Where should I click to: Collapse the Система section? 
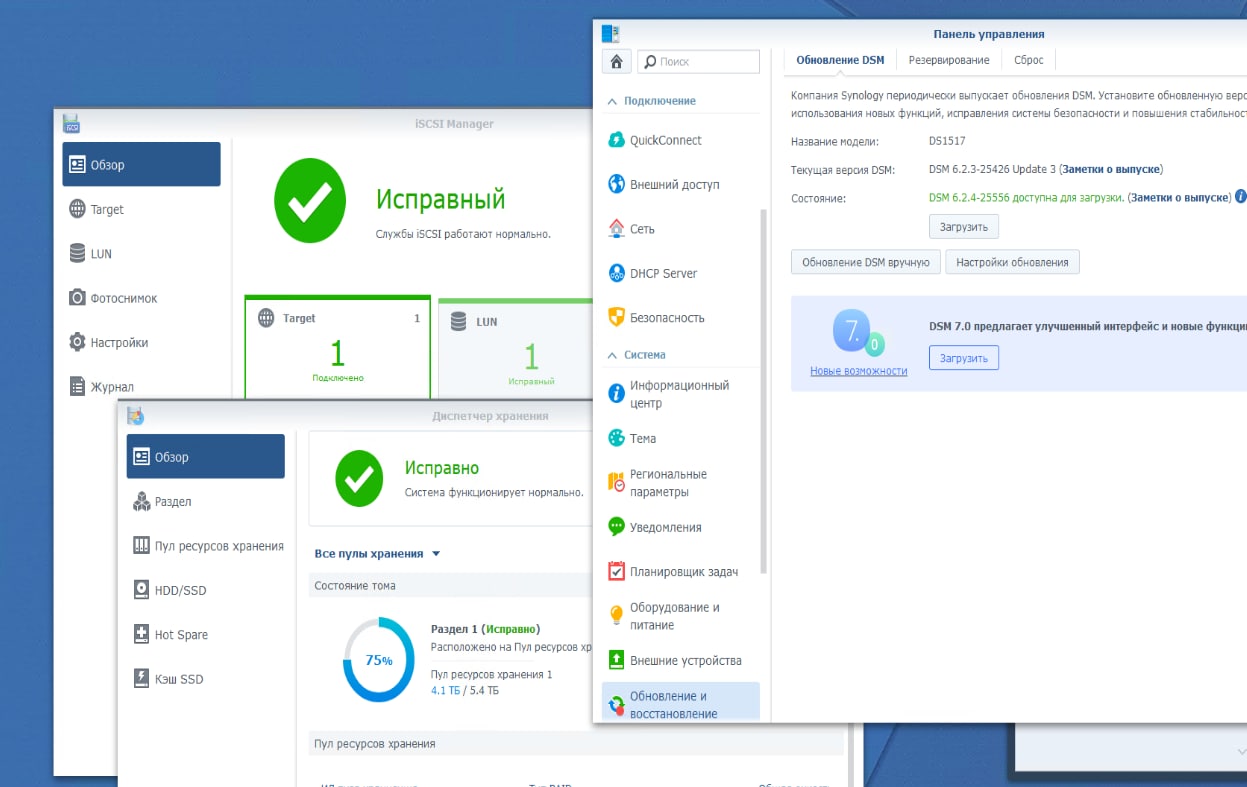tap(611, 355)
